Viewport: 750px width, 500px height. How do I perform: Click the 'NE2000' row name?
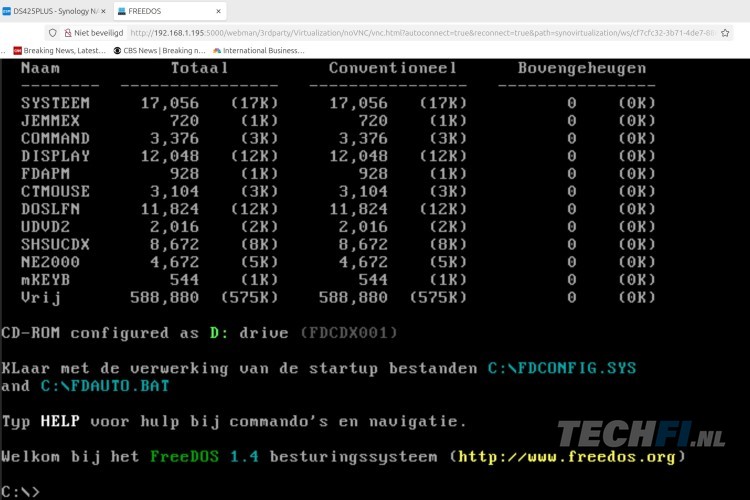pyautogui.click(x=50, y=262)
